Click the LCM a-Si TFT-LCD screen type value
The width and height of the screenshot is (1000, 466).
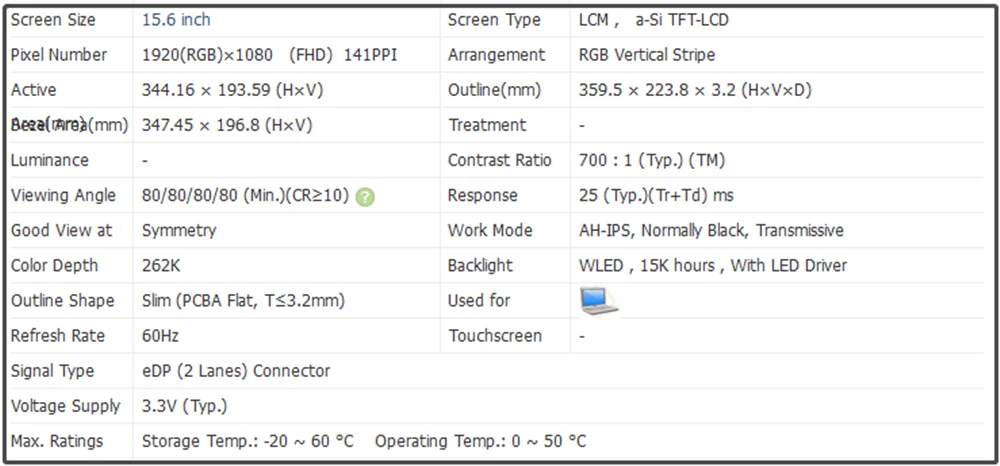click(x=654, y=20)
